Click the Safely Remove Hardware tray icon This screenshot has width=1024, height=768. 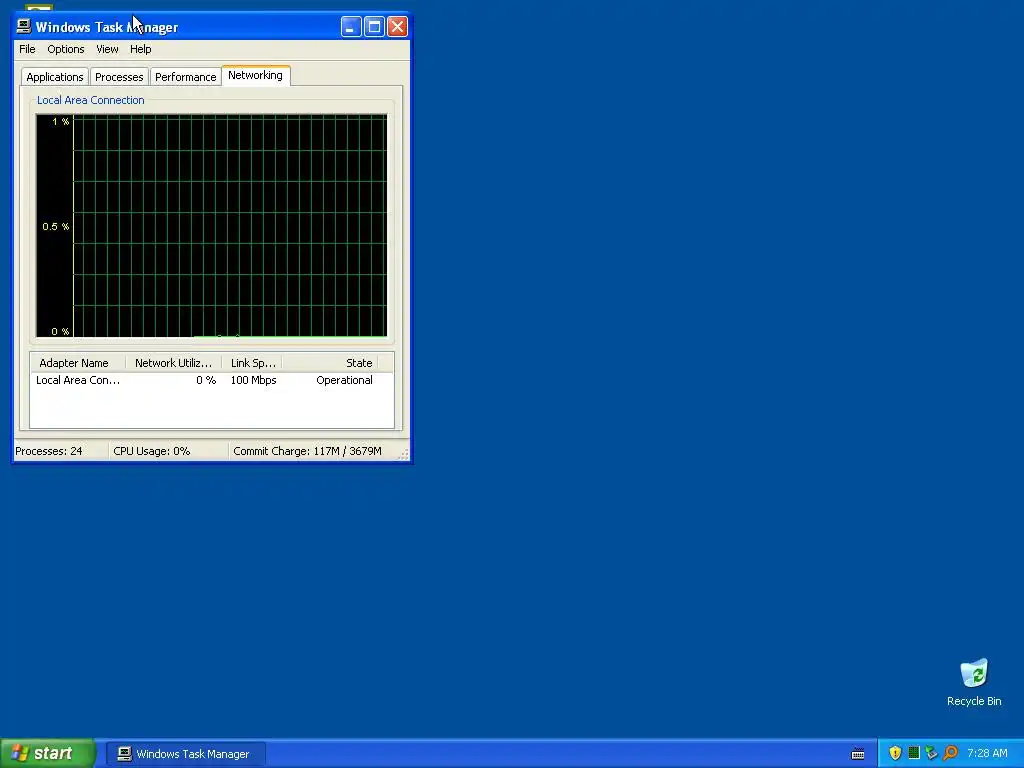pos(931,753)
